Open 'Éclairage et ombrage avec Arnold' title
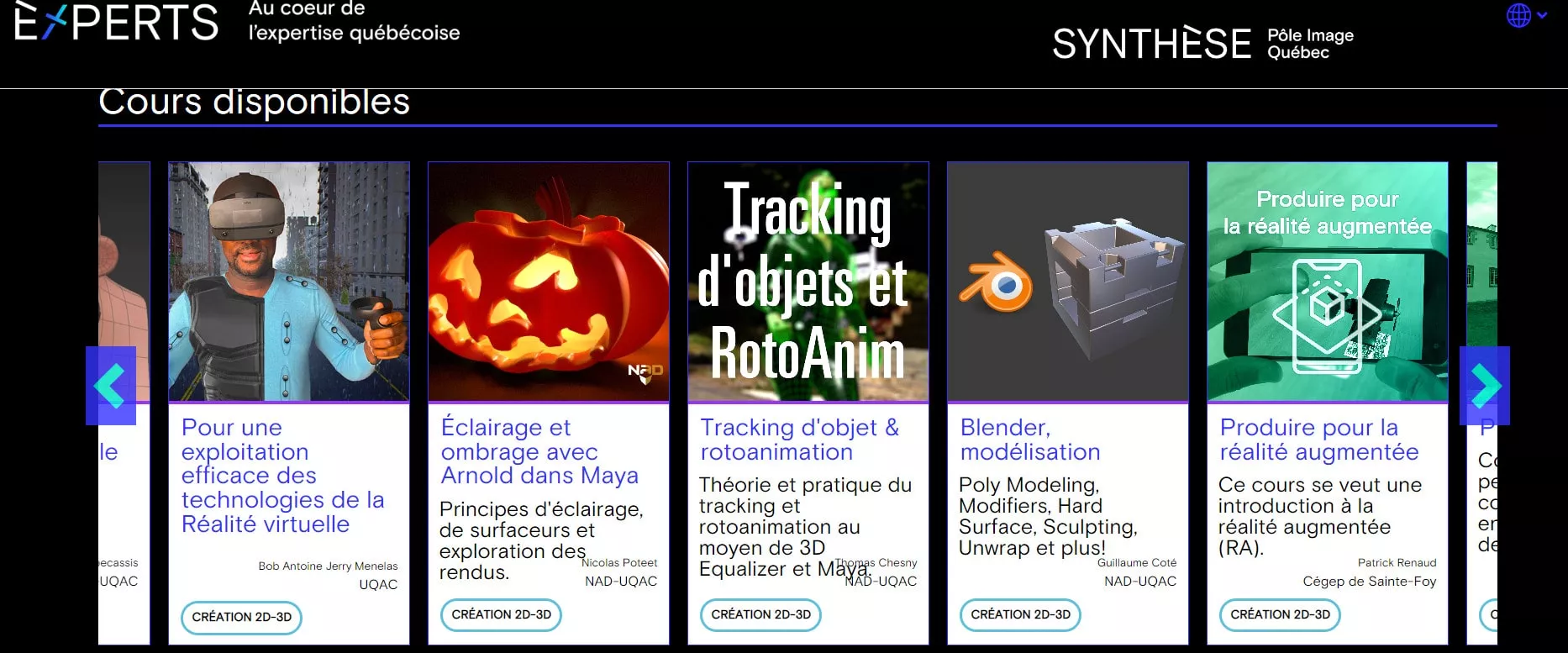This screenshot has height=653, width=1568. 539,451
